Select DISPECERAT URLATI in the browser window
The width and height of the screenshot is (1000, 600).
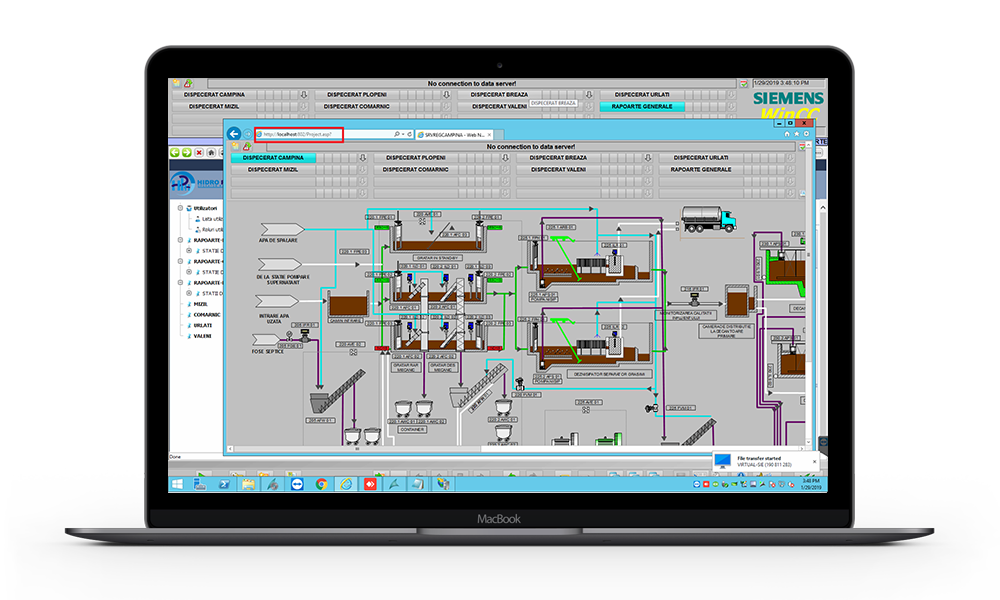coord(701,157)
